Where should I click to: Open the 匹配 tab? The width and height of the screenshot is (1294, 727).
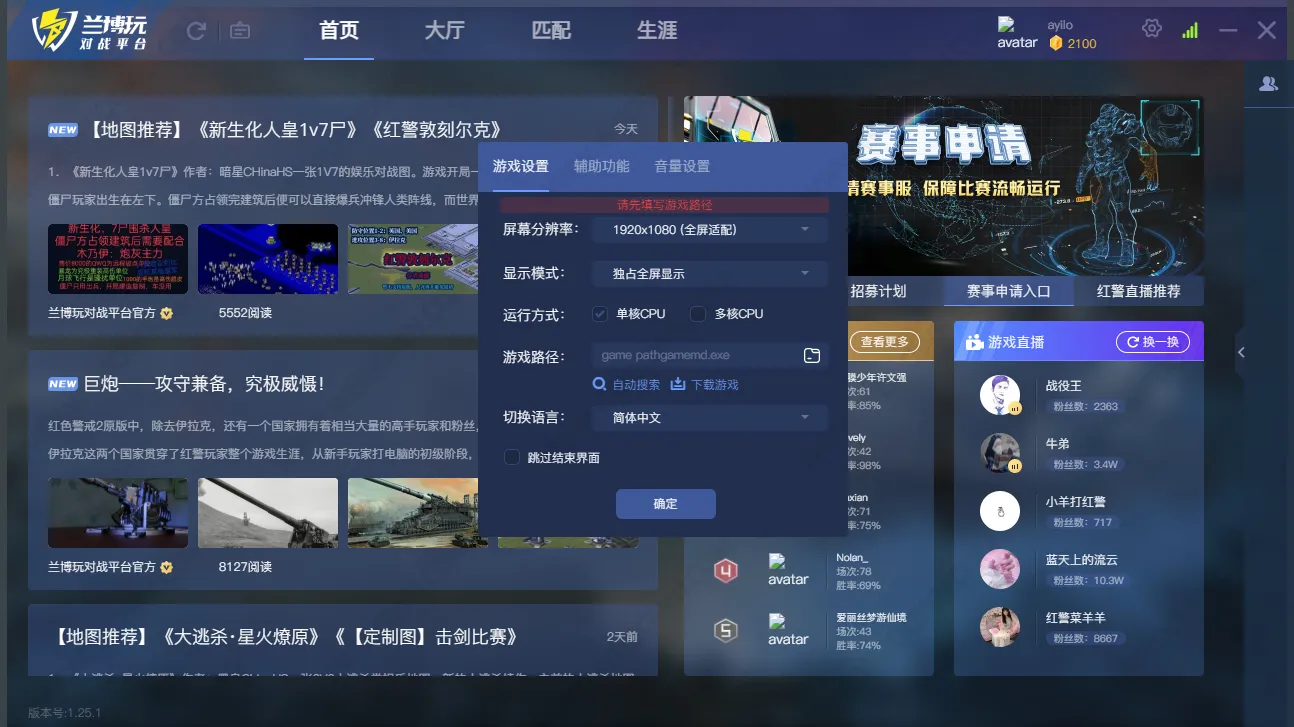(551, 31)
